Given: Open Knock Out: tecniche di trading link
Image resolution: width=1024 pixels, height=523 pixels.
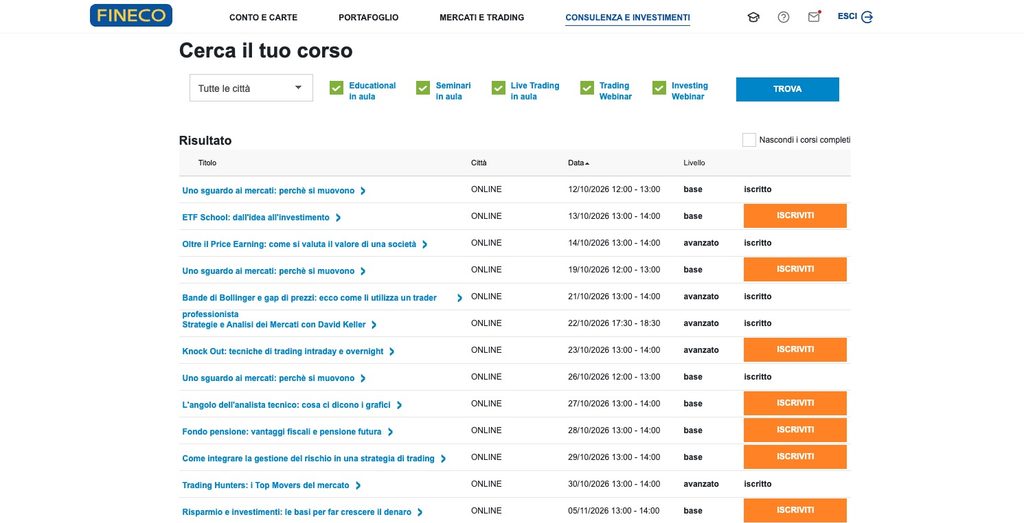Looking at the screenshot, I should (x=283, y=351).
